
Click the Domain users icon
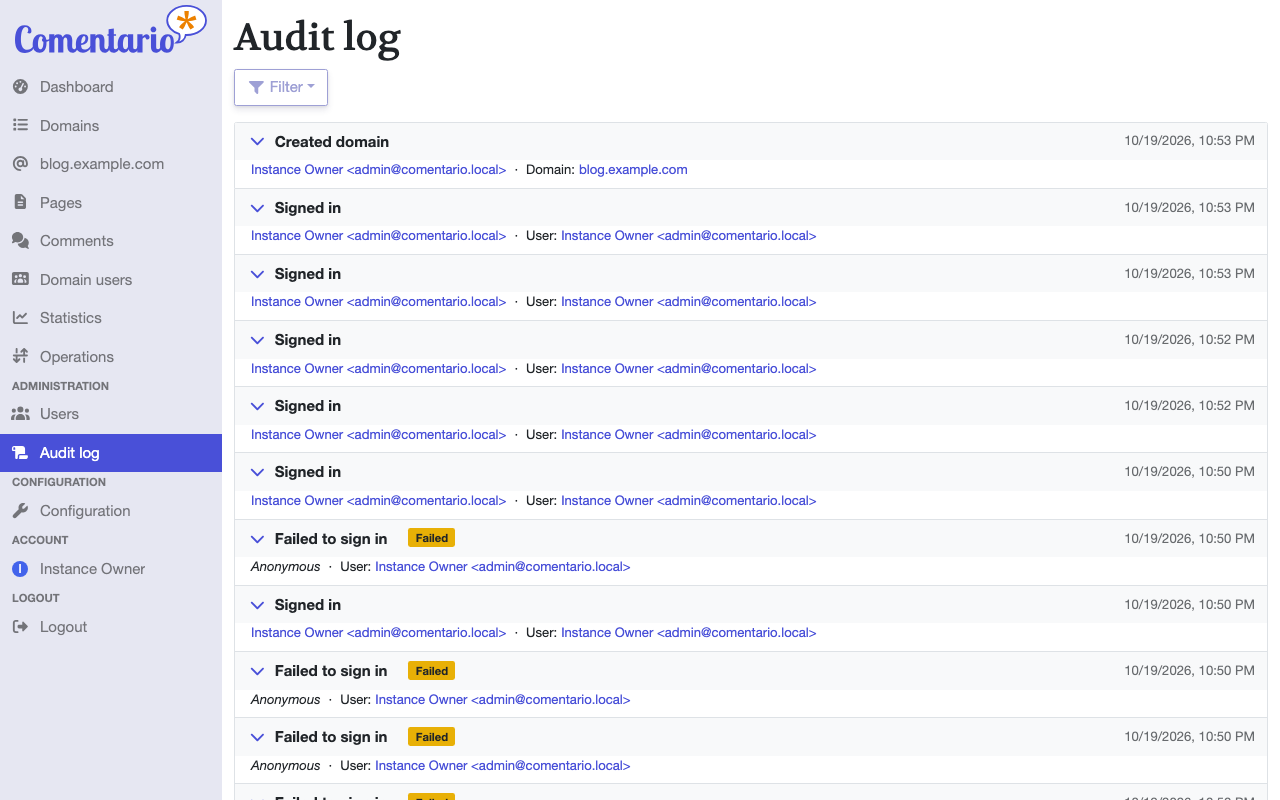[x=20, y=280]
